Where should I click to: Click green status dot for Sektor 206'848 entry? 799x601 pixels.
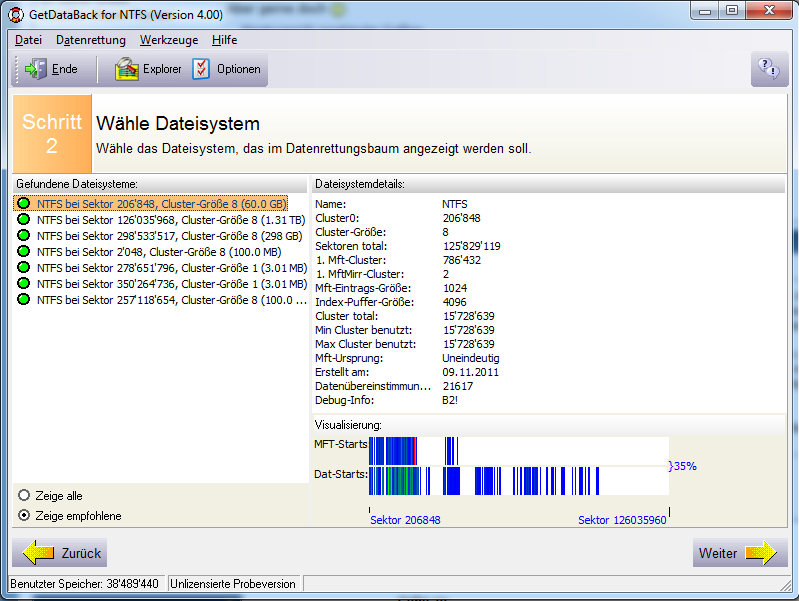point(23,203)
